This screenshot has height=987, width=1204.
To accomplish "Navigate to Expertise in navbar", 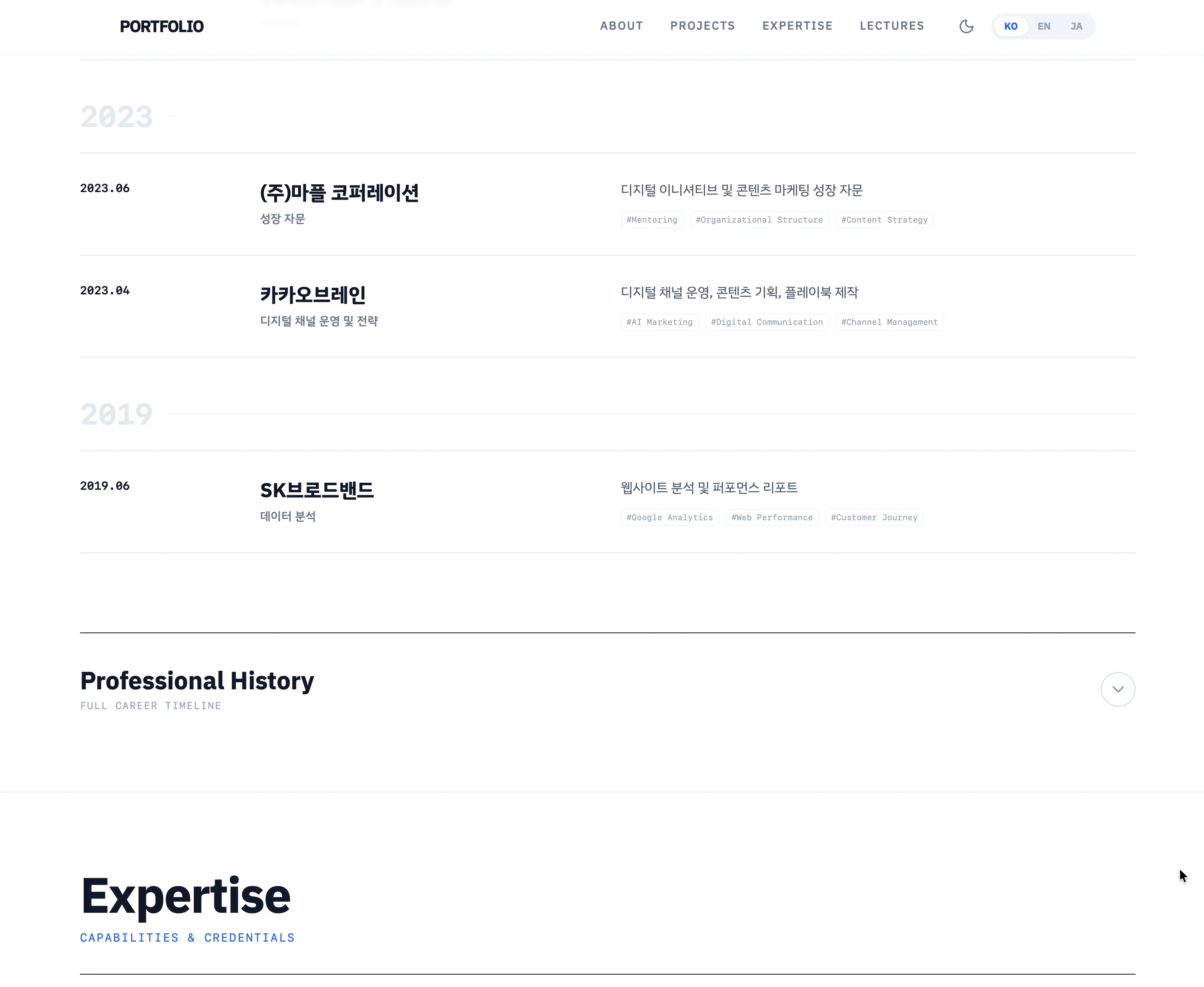I will coord(797,26).
